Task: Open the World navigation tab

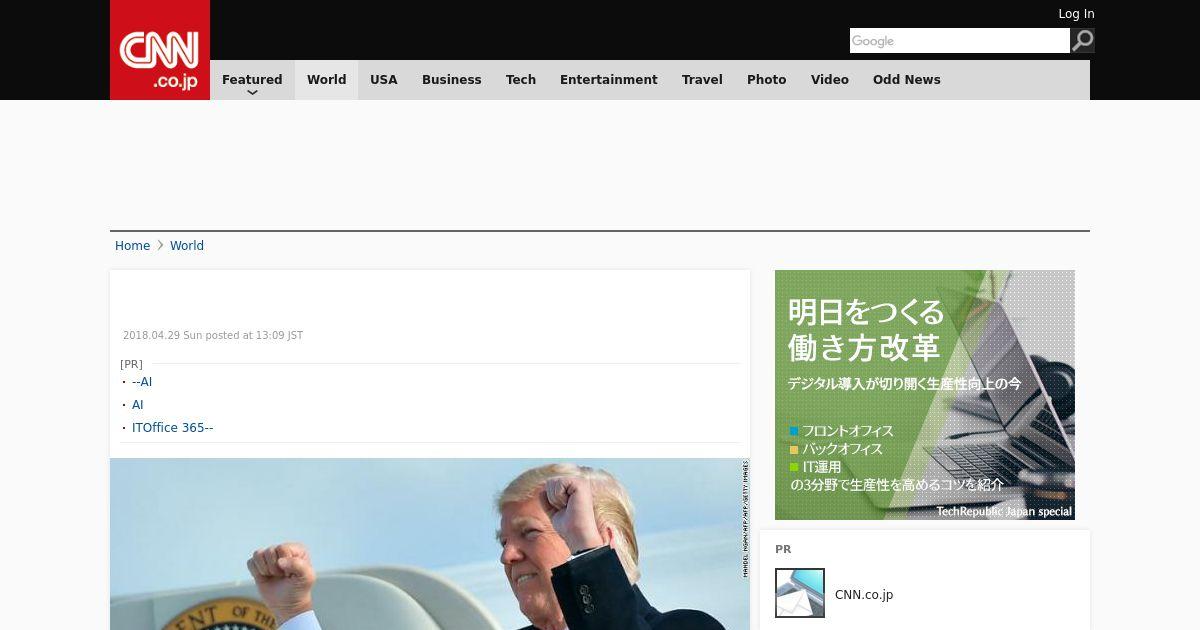Action: (326, 80)
